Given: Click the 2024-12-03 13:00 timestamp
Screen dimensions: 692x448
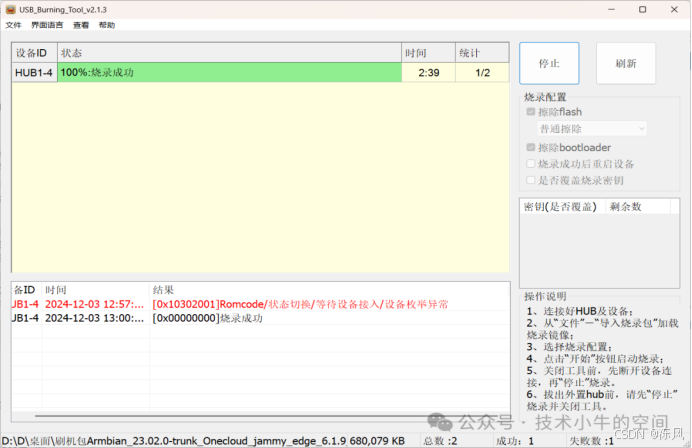Looking at the screenshot, I should pyautogui.click(x=94, y=318).
